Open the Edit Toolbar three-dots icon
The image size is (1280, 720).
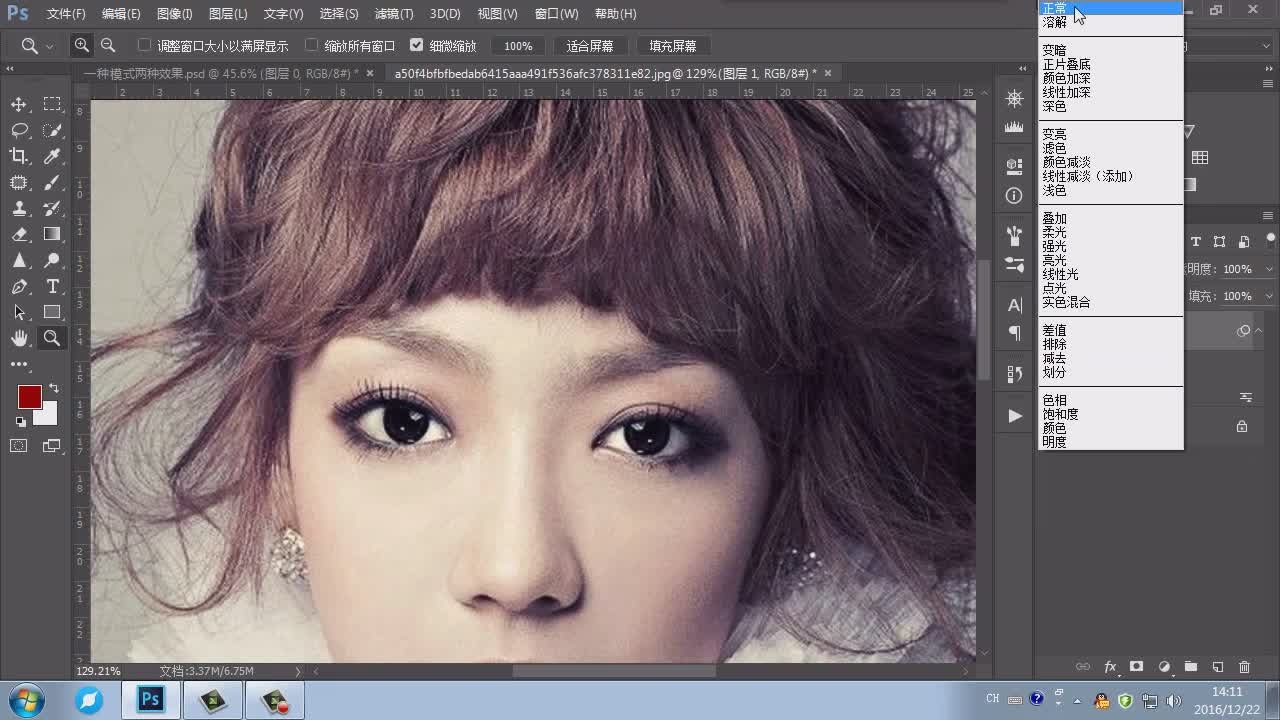(19, 365)
